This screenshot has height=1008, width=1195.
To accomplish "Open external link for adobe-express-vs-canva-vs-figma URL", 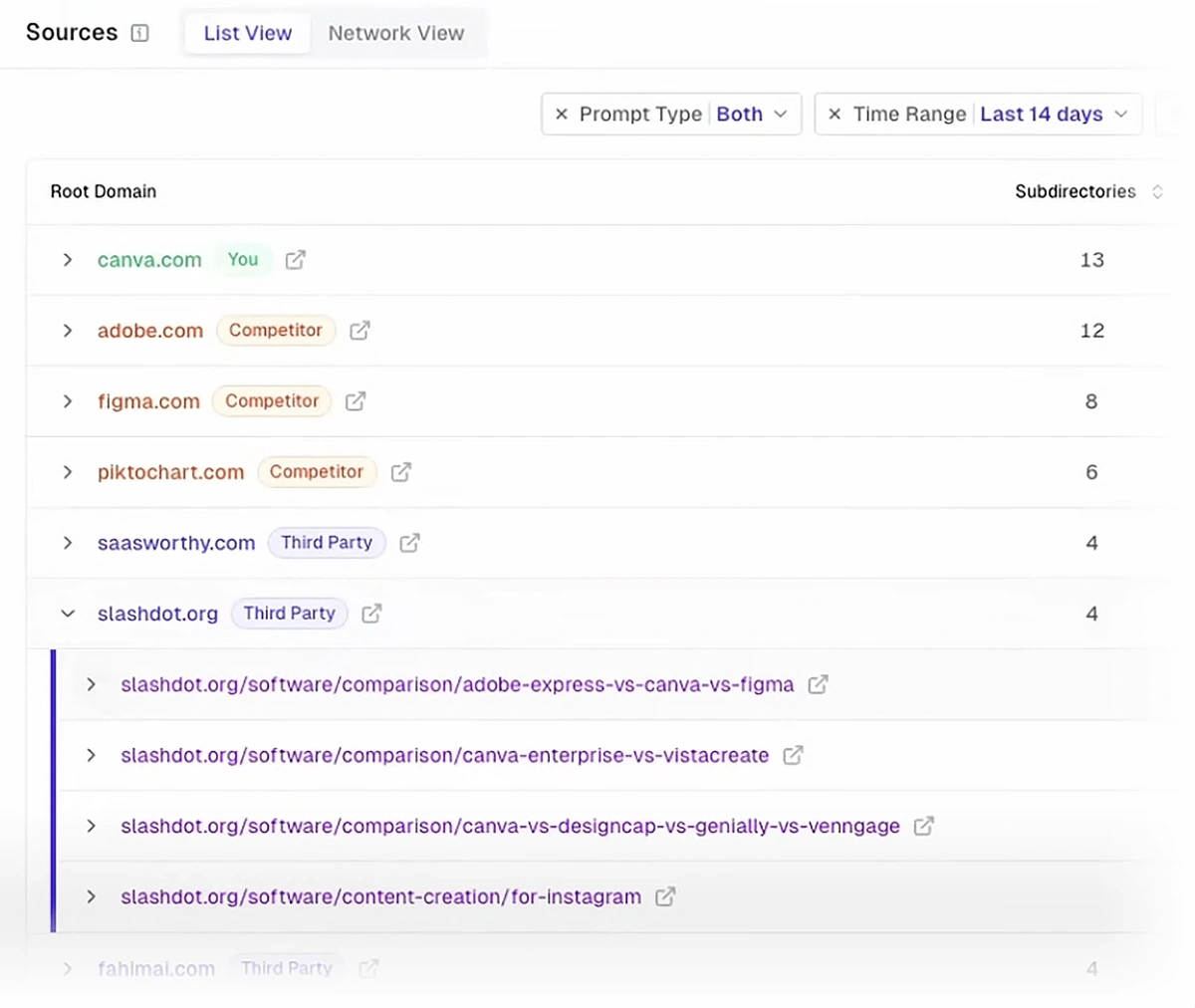I will point(818,684).
